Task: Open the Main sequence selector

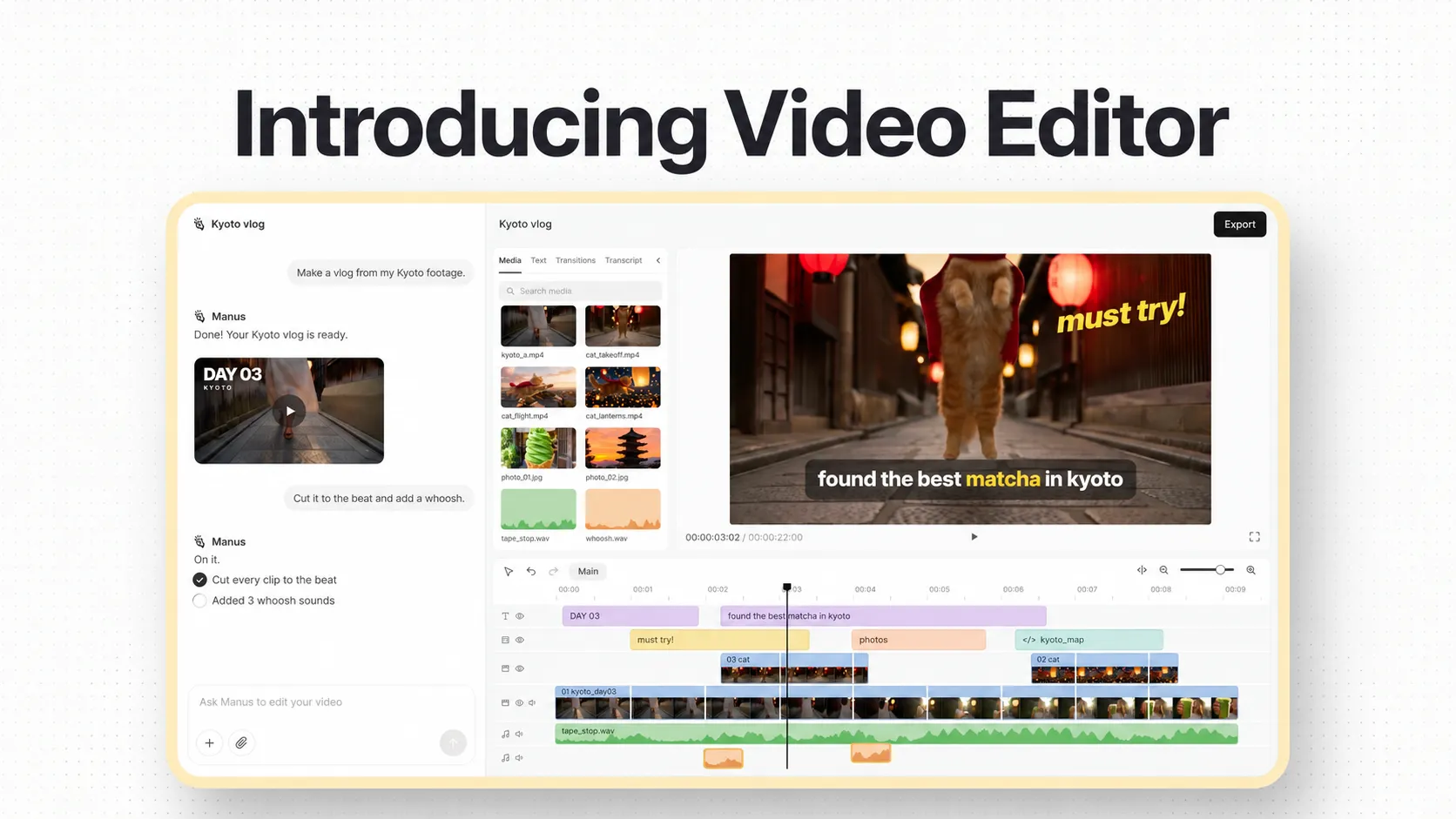Action: pos(588,572)
